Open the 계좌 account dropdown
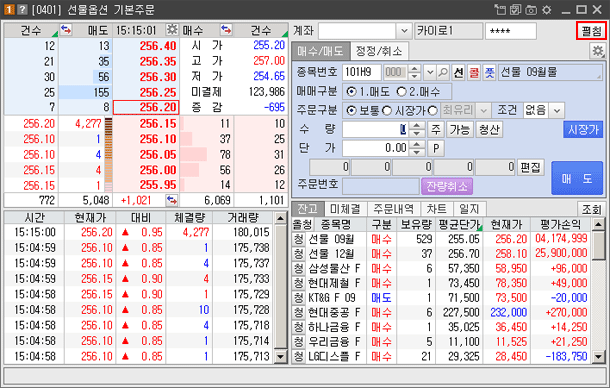The image size is (610, 388). [x=404, y=31]
